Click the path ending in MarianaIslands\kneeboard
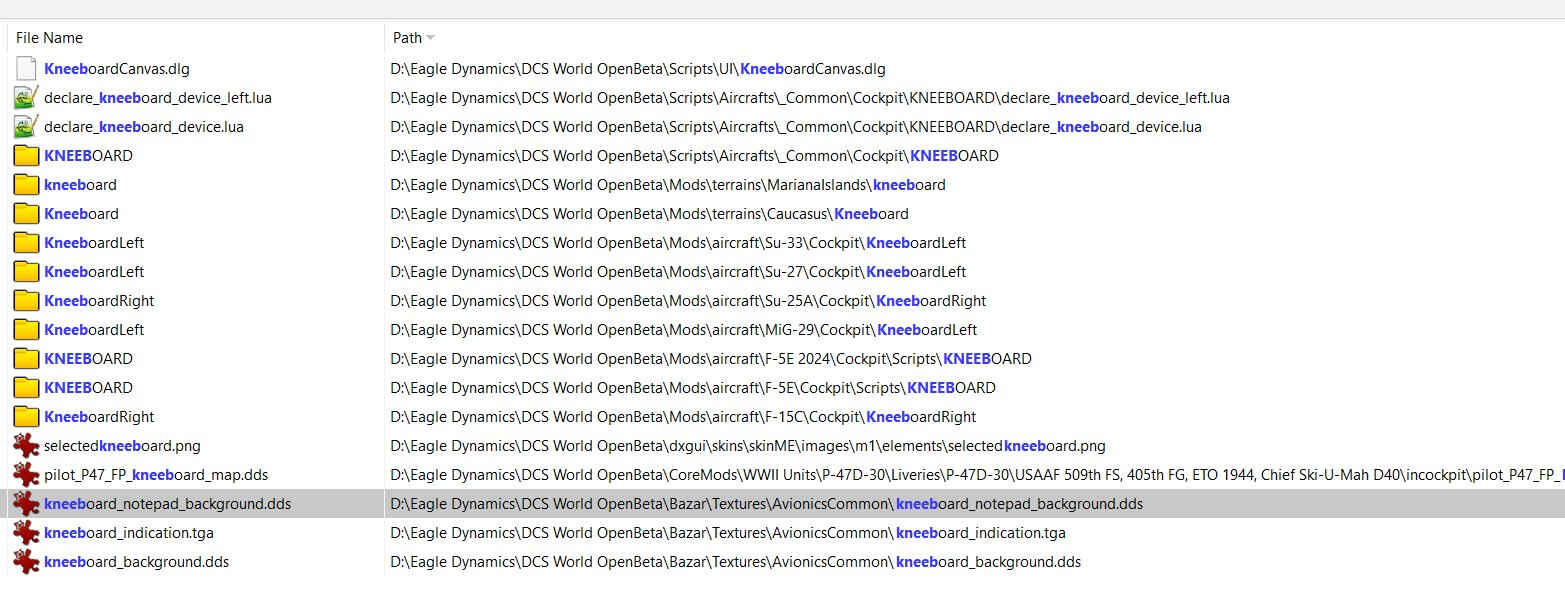 click(x=668, y=185)
